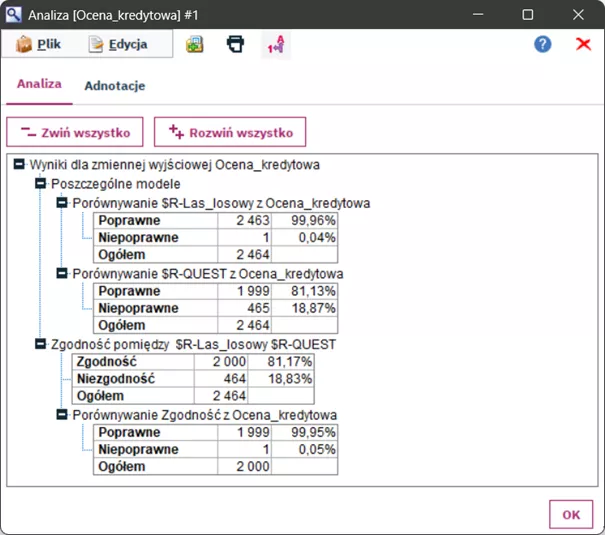Select Poszczególne modele tree row
Viewport: 605px width, 535px height.
click(116, 184)
